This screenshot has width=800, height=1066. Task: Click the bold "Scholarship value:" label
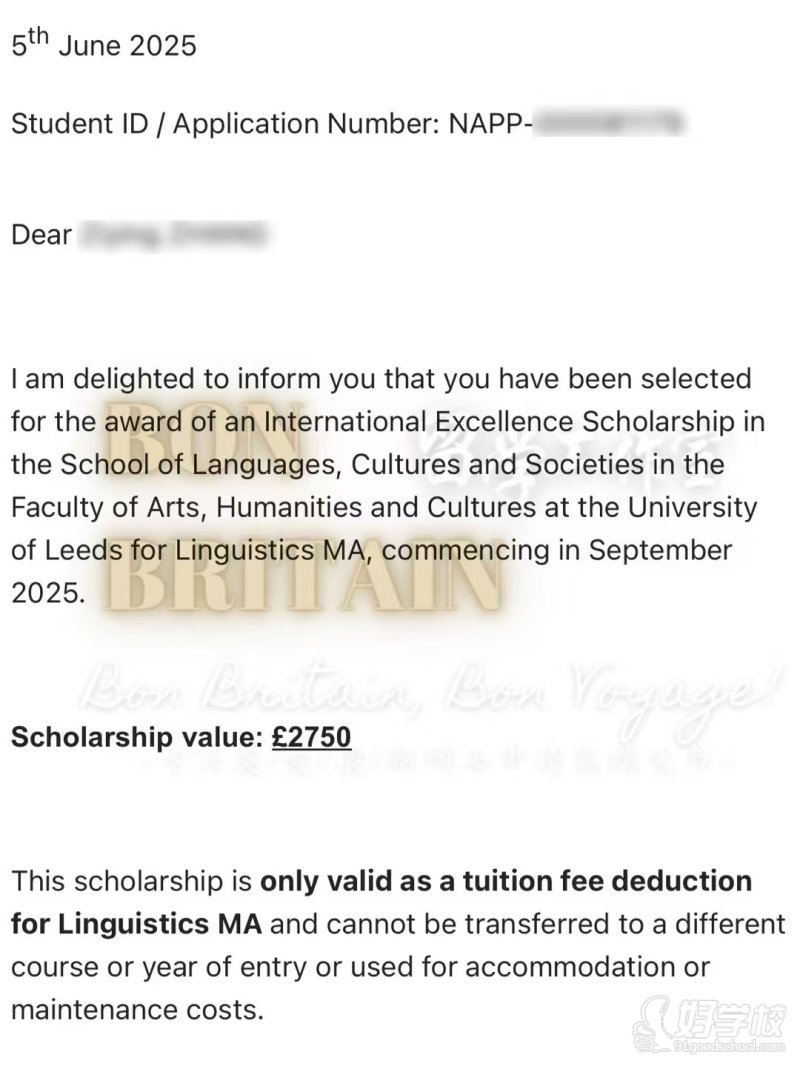[x=137, y=738]
